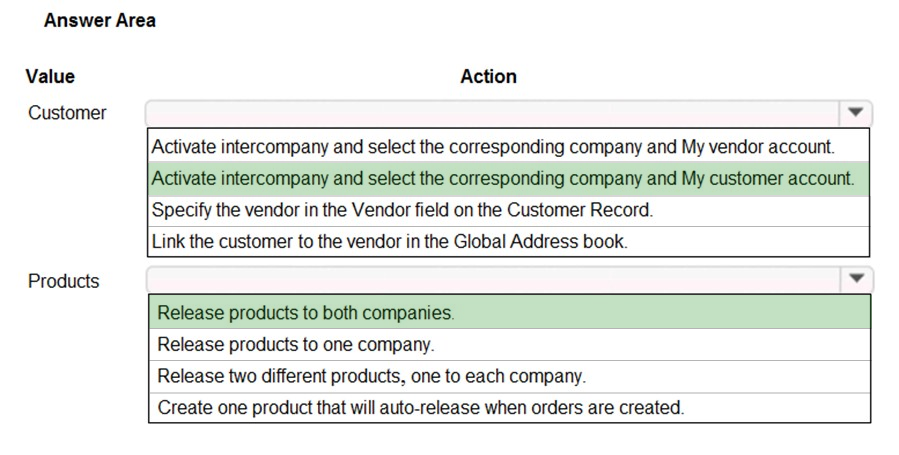Click the empty Customer combo box field
This screenshot has height=455, width=899.
click(x=493, y=113)
